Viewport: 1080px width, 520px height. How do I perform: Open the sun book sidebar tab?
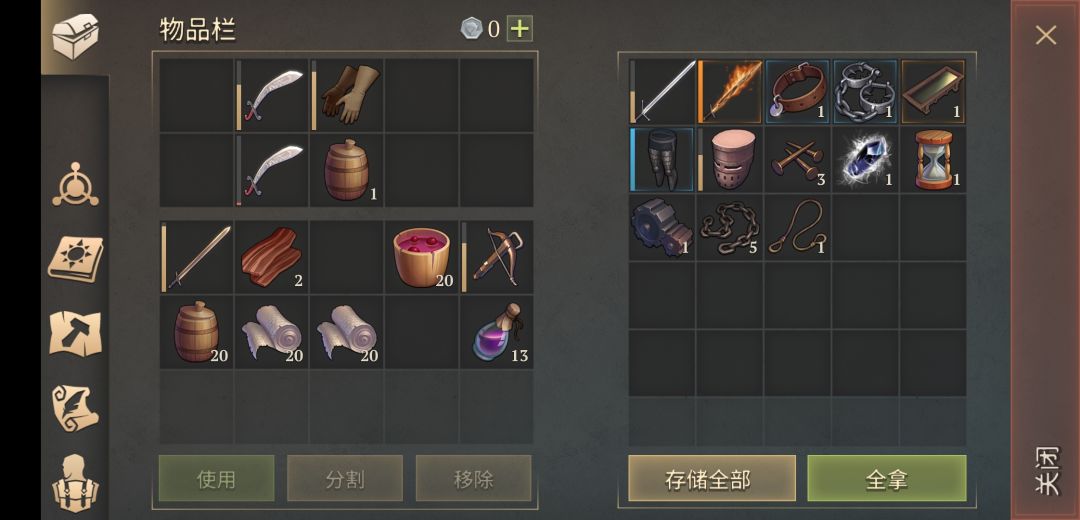pos(75,259)
